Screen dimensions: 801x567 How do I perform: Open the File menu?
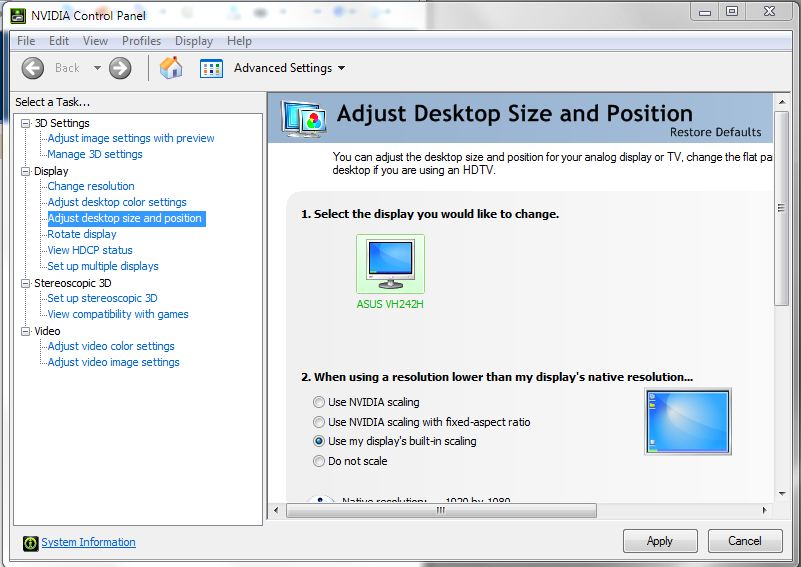[x=26, y=41]
